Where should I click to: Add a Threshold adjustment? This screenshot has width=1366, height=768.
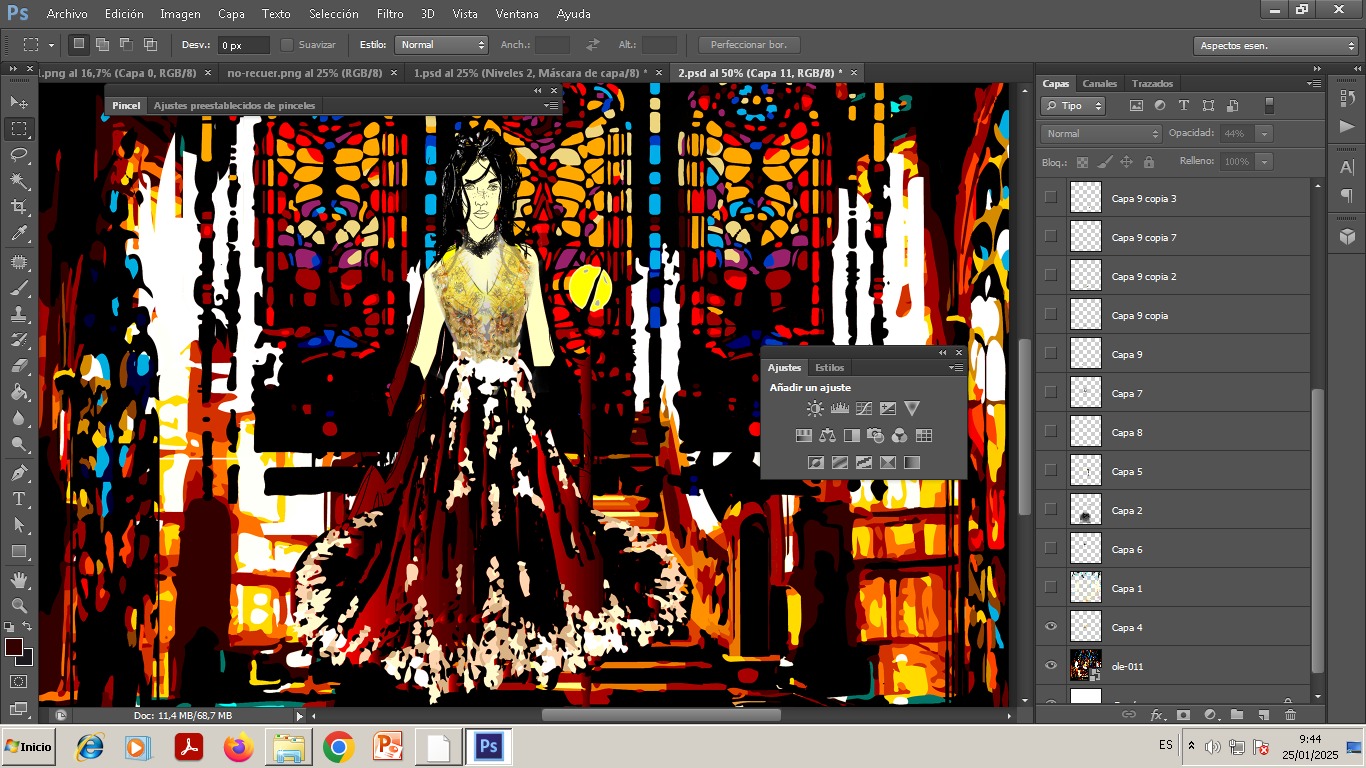coord(863,462)
